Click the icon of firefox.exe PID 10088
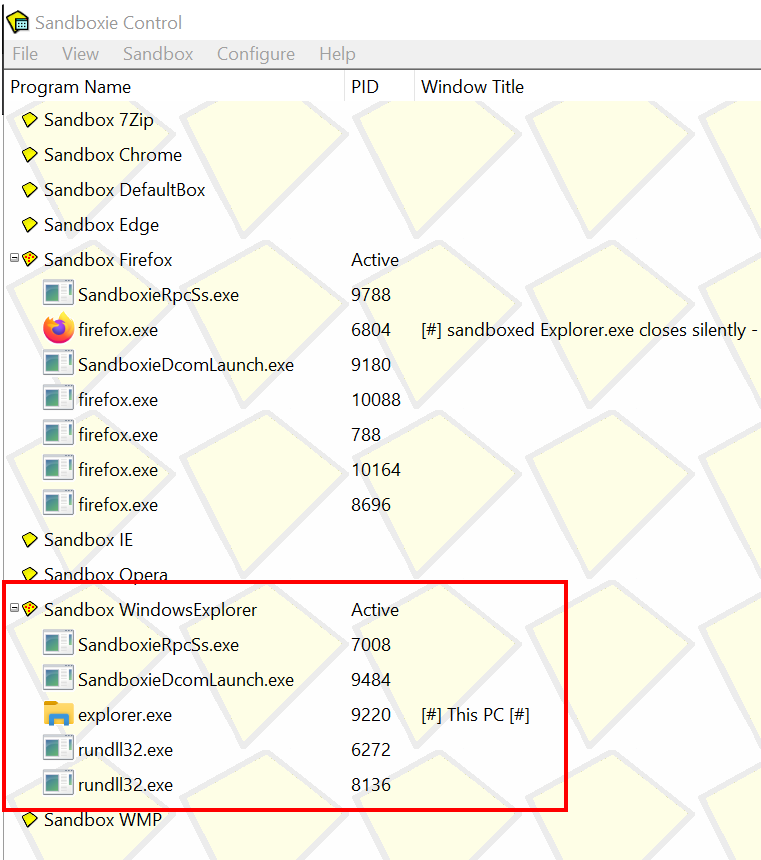 58,398
